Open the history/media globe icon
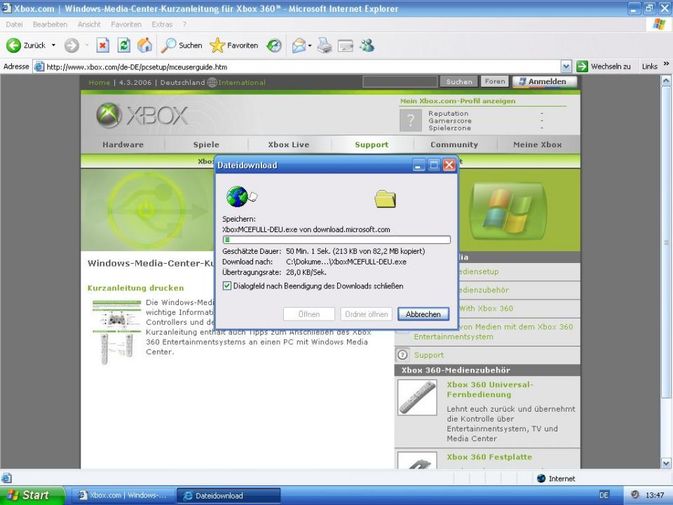This screenshot has height=505, width=673. click(x=274, y=45)
